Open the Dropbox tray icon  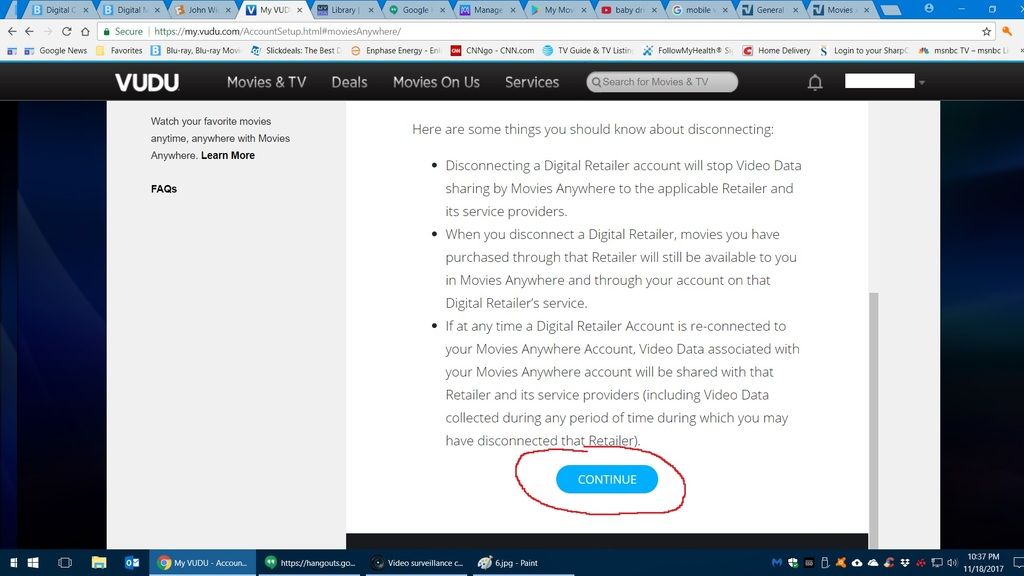(x=904, y=562)
